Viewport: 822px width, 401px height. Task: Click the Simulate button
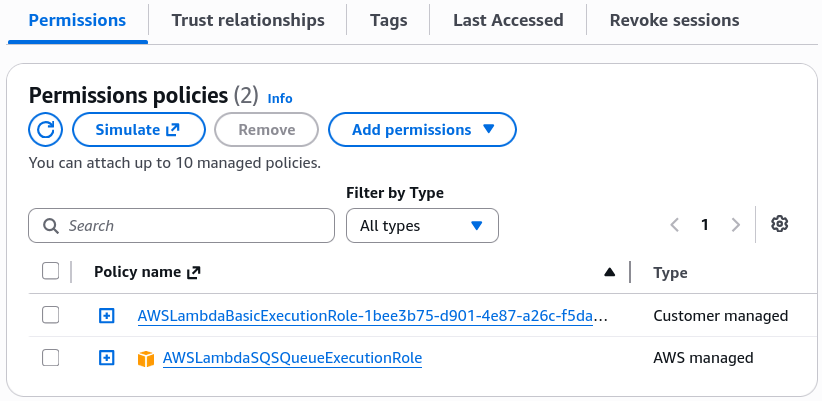pos(138,129)
